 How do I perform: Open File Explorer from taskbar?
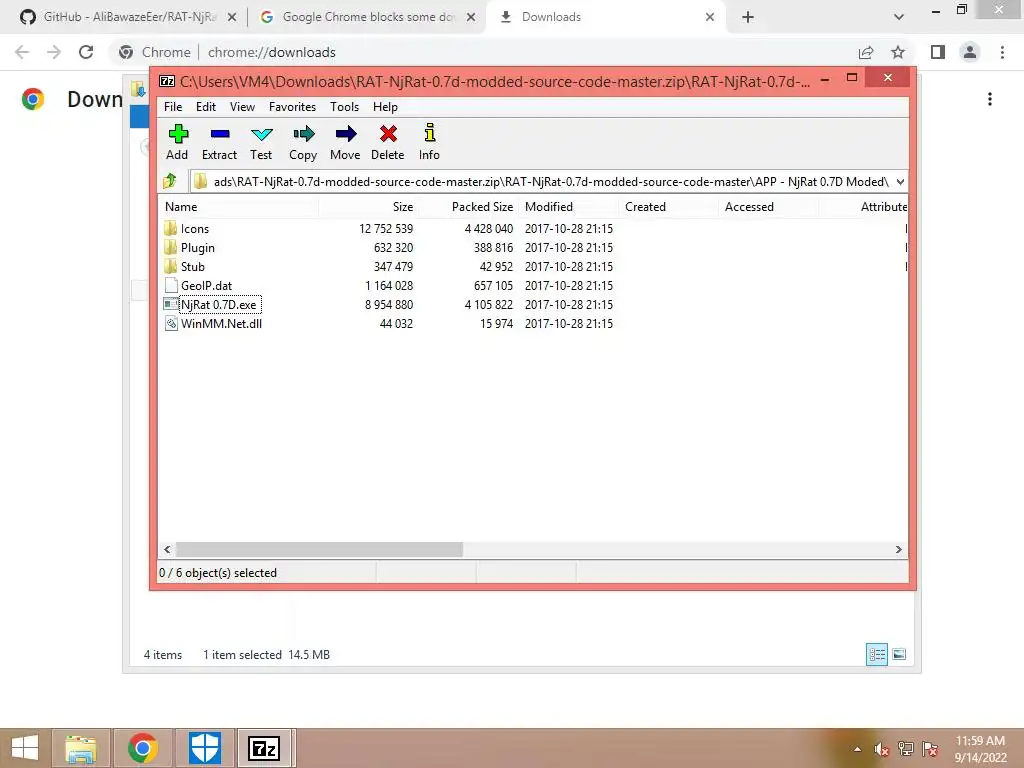tap(80, 748)
